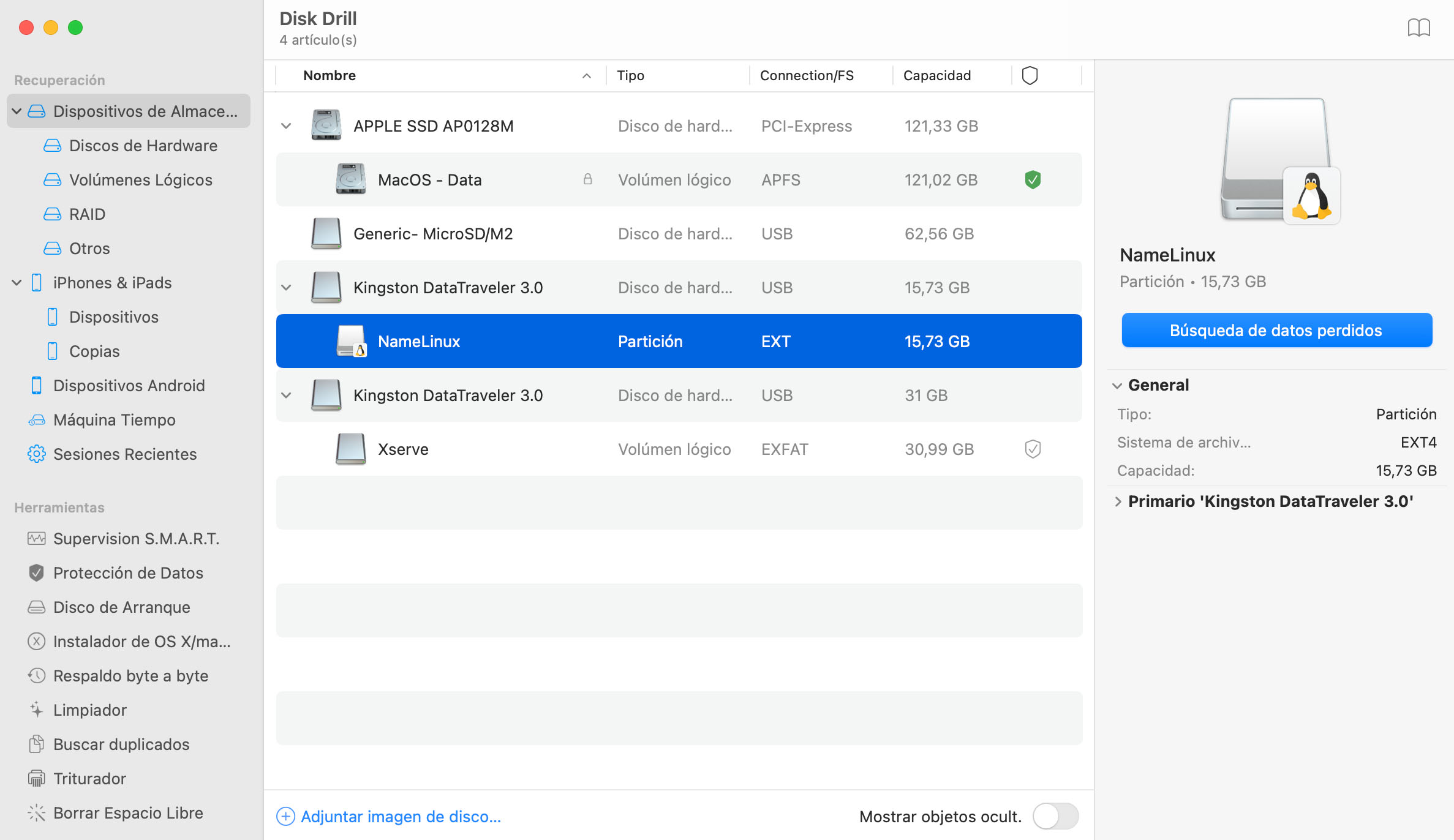Image resolution: width=1454 pixels, height=840 pixels.
Task: Select Herramientas sidebar section
Action: pyautogui.click(x=60, y=507)
